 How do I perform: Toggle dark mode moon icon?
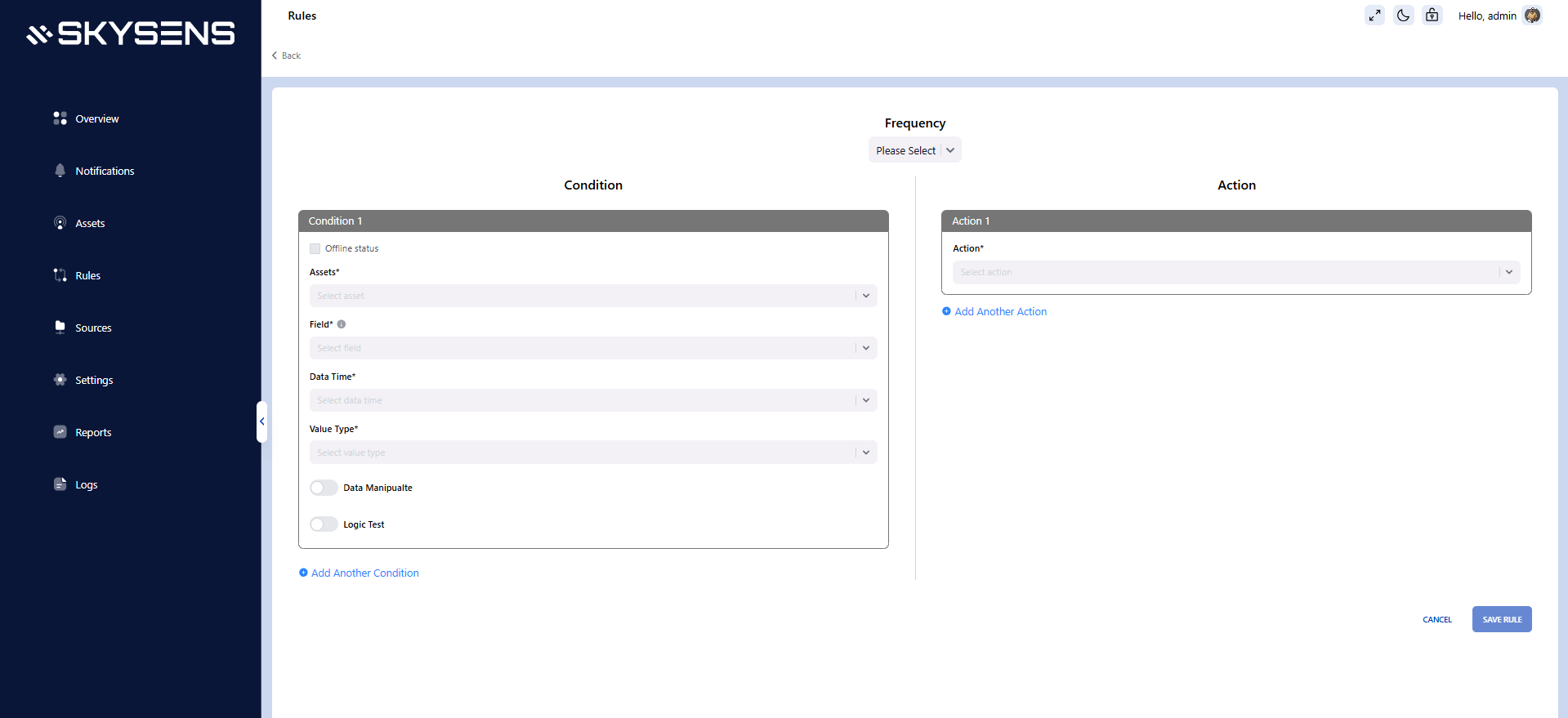1403,16
